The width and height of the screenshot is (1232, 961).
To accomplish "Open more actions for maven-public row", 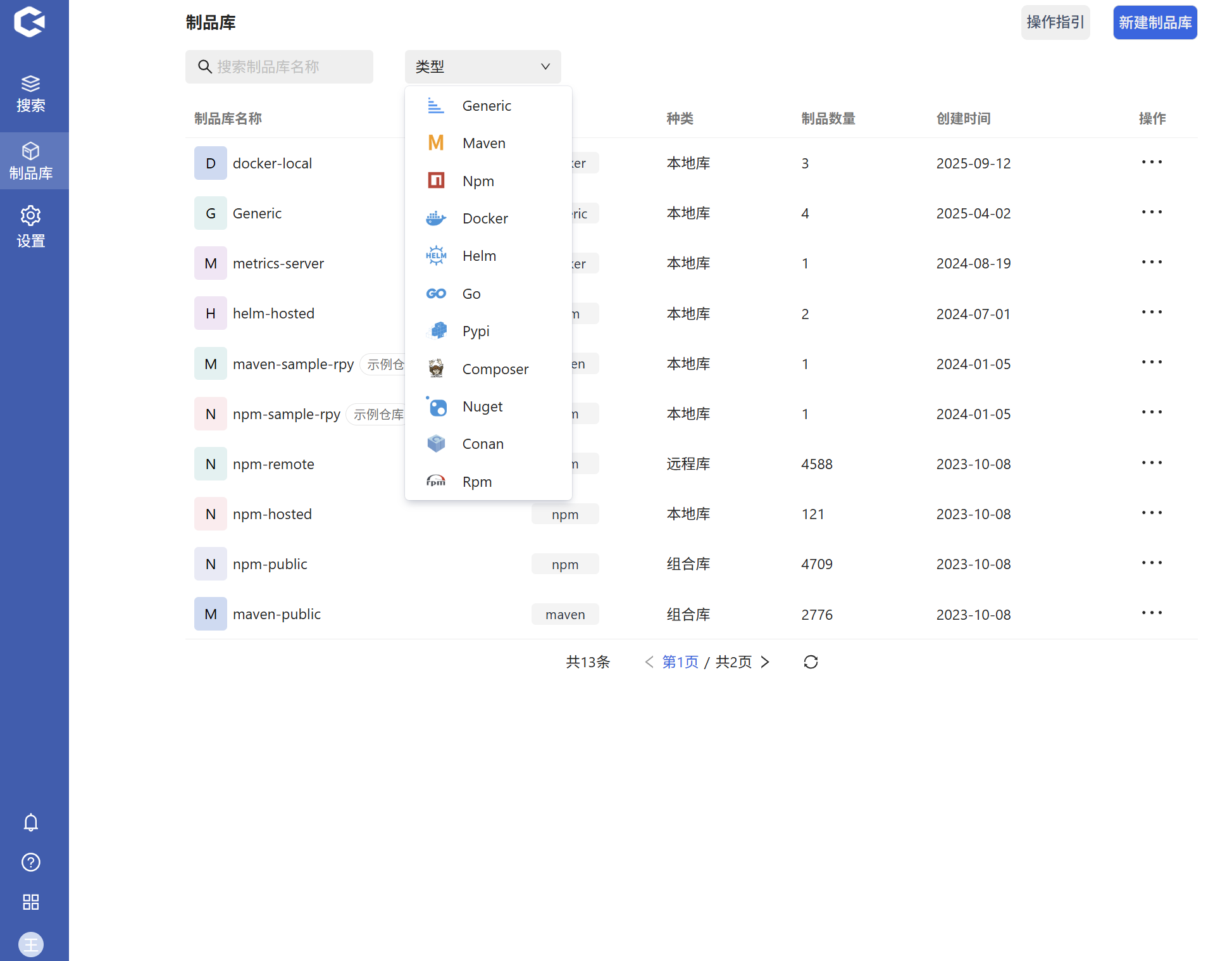I will (x=1152, y=613).
